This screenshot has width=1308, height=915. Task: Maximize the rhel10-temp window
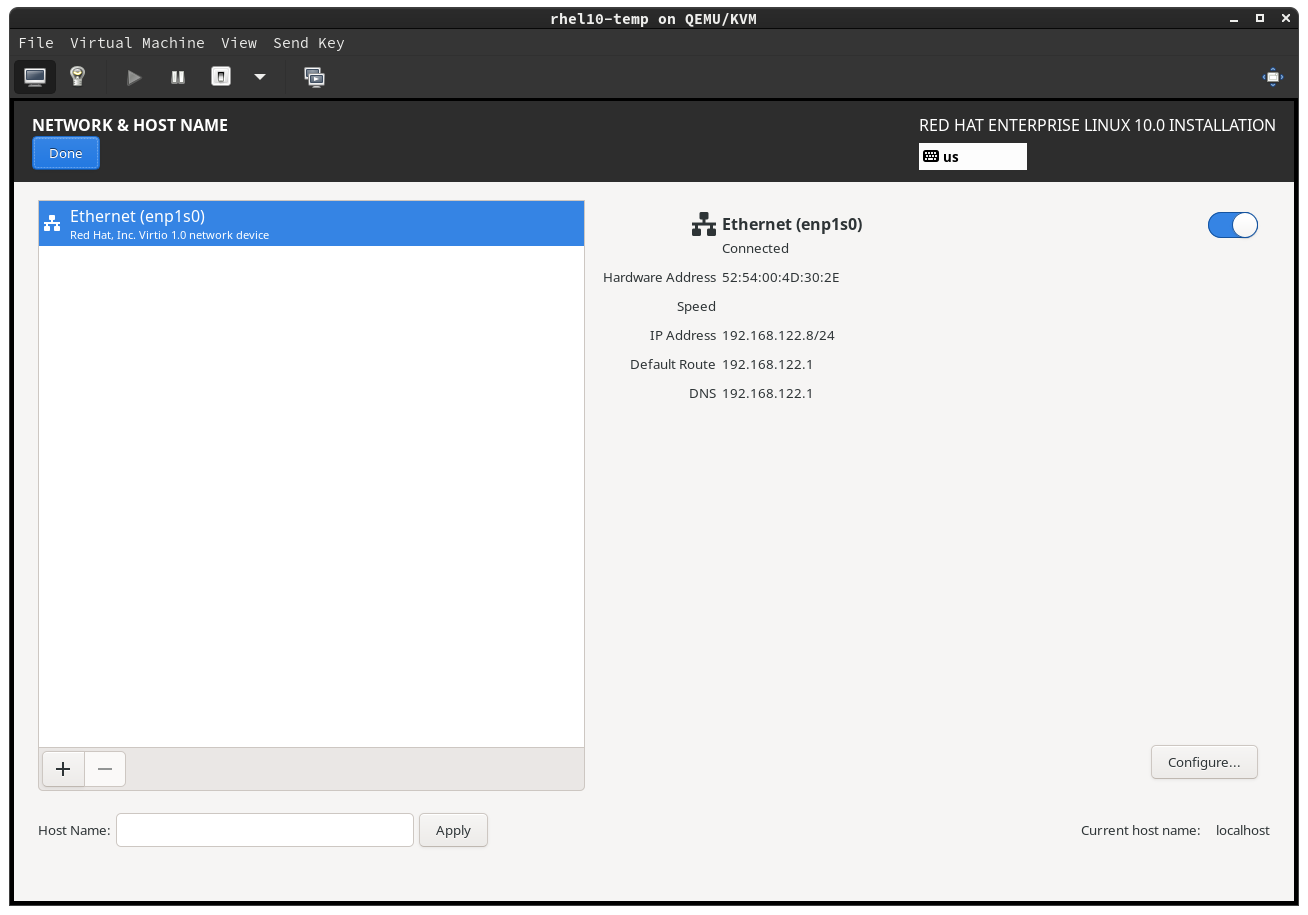pyautogui.click(x=1259, y=18)
